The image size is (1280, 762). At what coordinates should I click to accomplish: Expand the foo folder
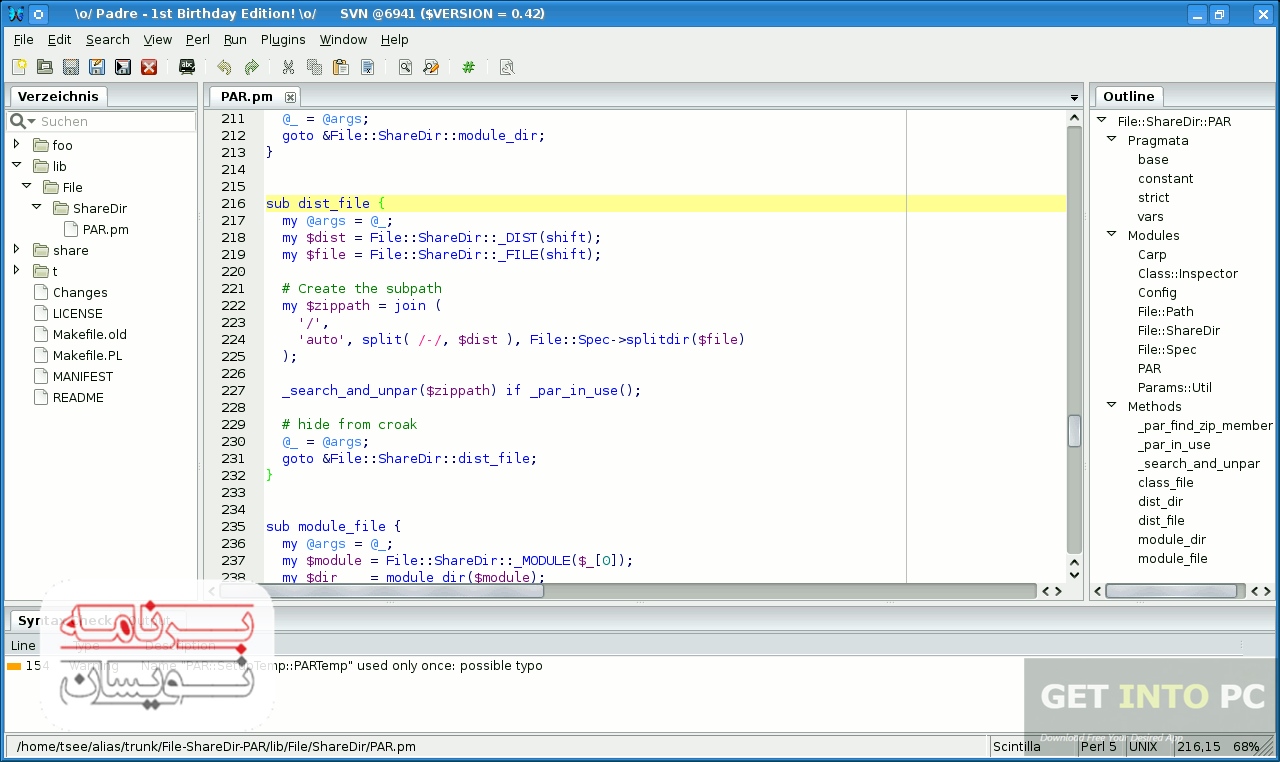[16, 144]
